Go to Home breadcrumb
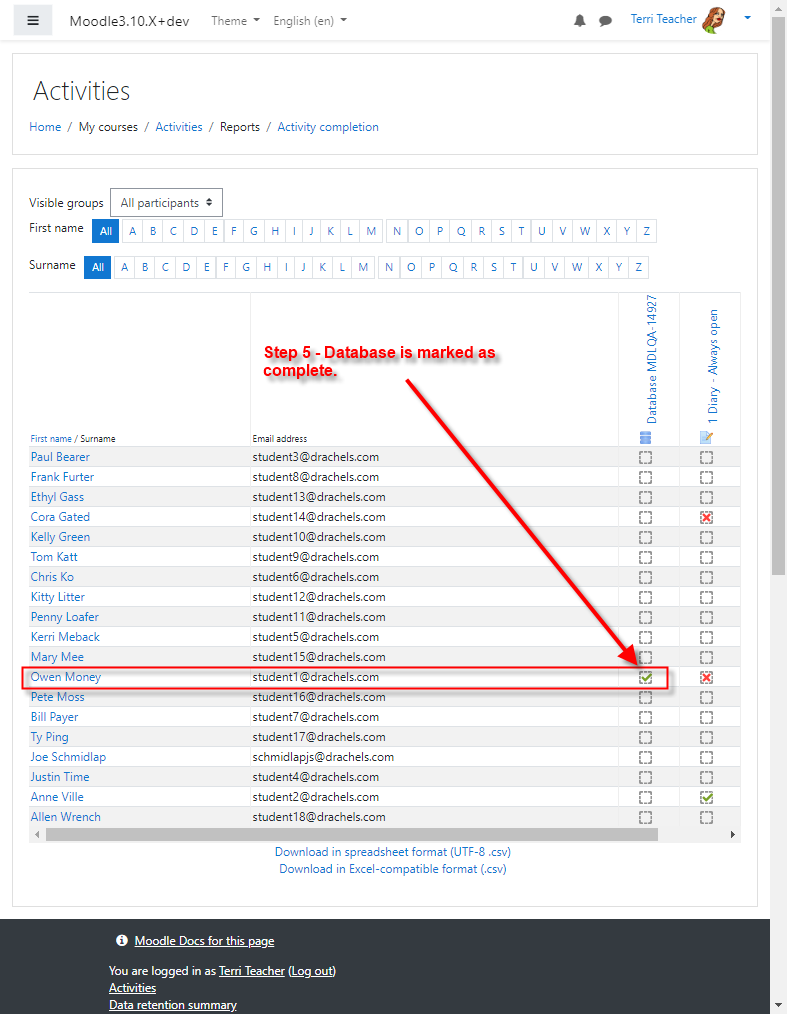The width and height of the screenshot is (787, 1014). coord(45,127)
